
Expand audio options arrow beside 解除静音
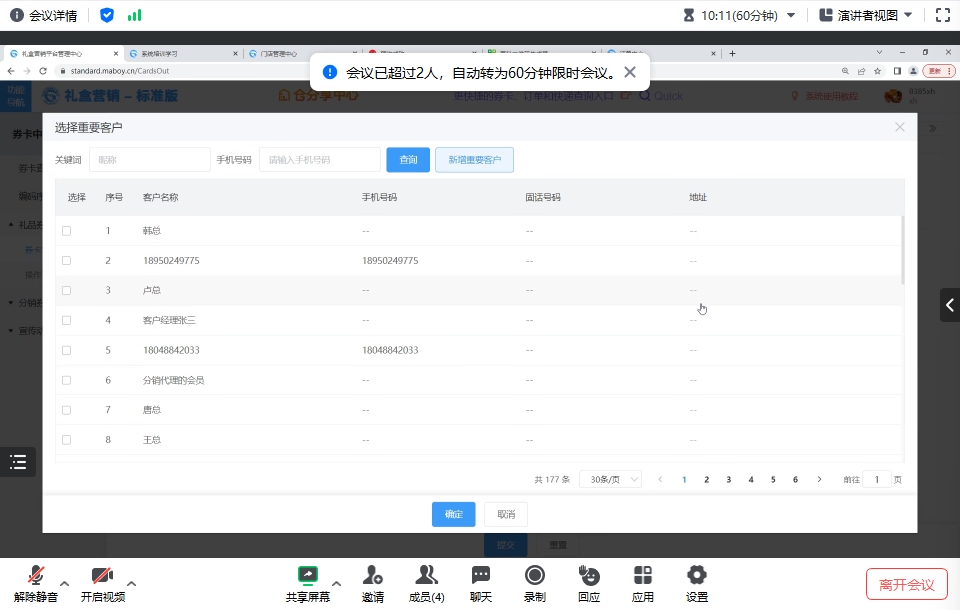pyautogui.click(x=65, y=583)
